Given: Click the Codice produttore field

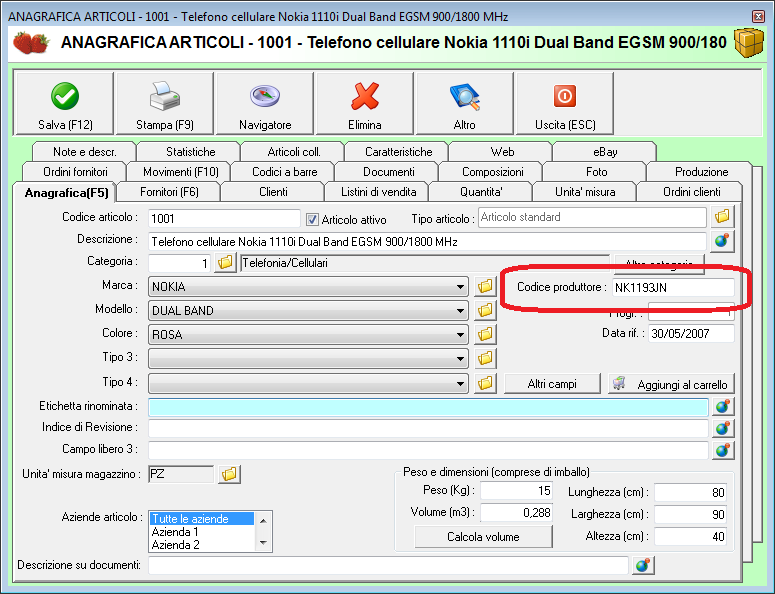Looking at the screenshot, I should 673,287.
